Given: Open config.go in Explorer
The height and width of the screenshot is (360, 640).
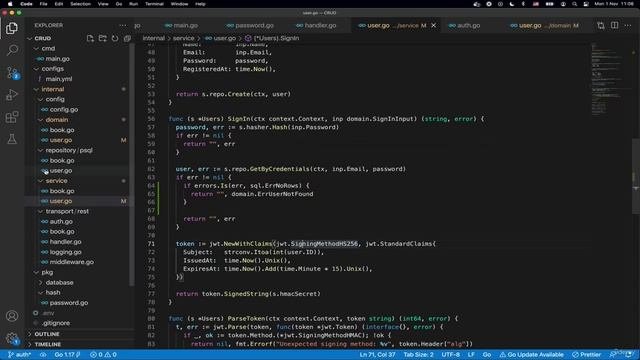Looking at the screenshot, I should [64, 109].
